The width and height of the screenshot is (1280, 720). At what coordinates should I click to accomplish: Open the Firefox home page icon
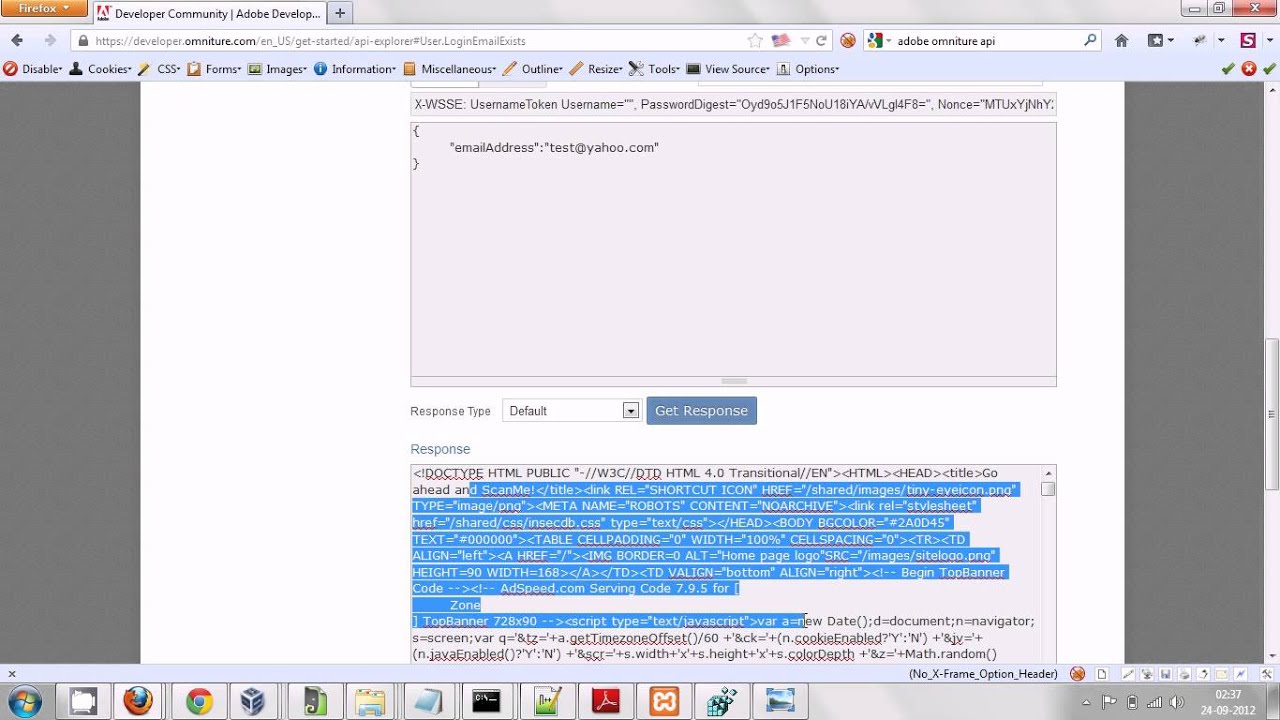[1122, 41]
